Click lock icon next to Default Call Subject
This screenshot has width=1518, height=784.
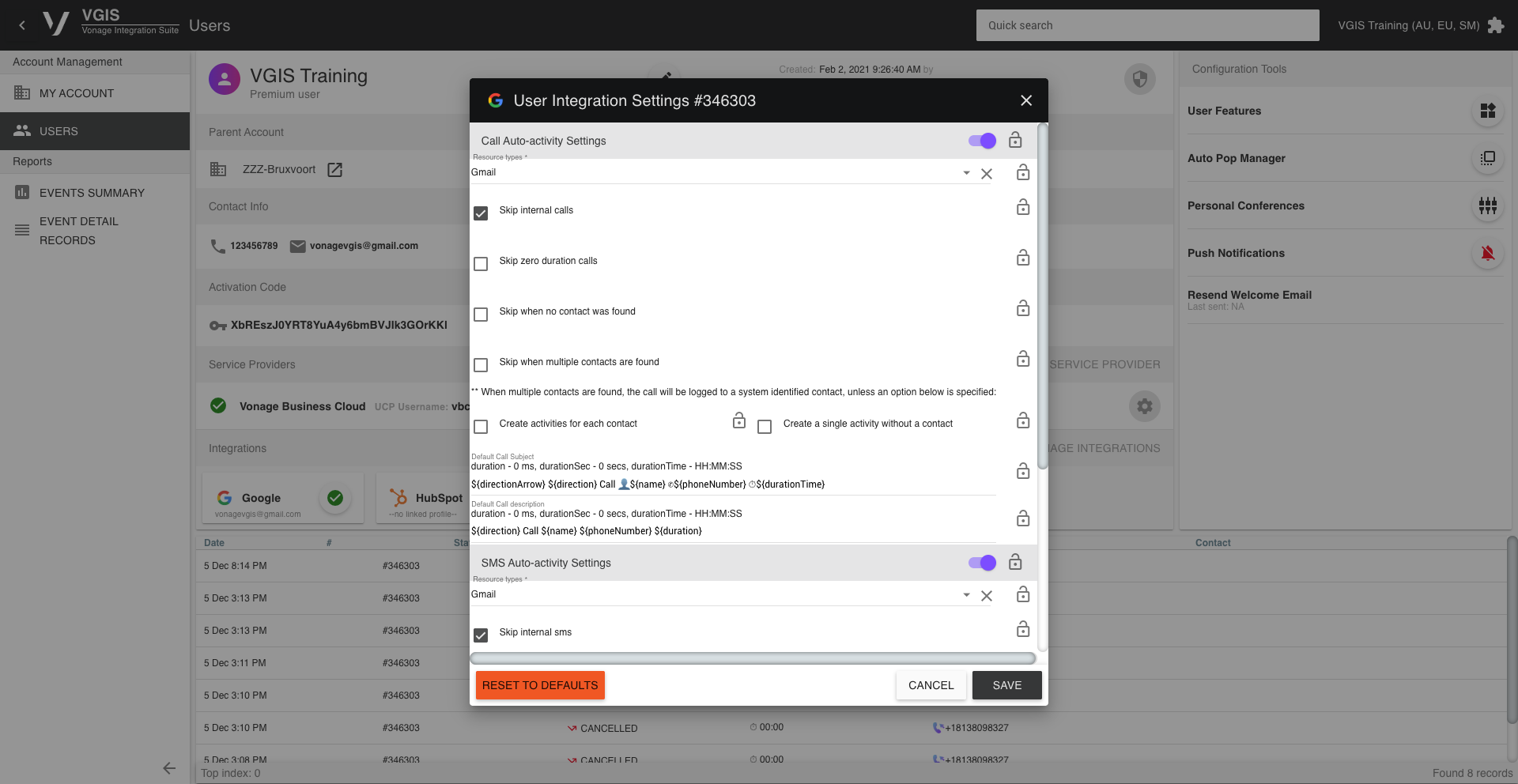coord(1022,472)
